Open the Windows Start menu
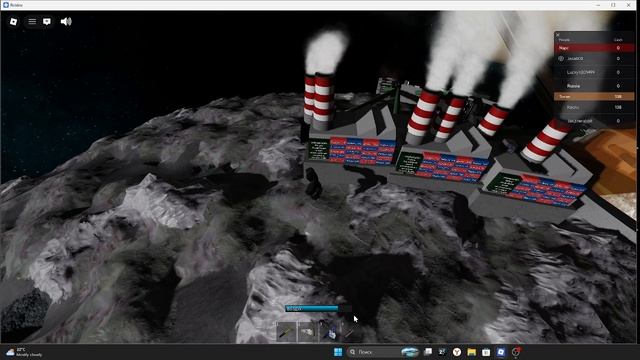 [x=338, y=352]
